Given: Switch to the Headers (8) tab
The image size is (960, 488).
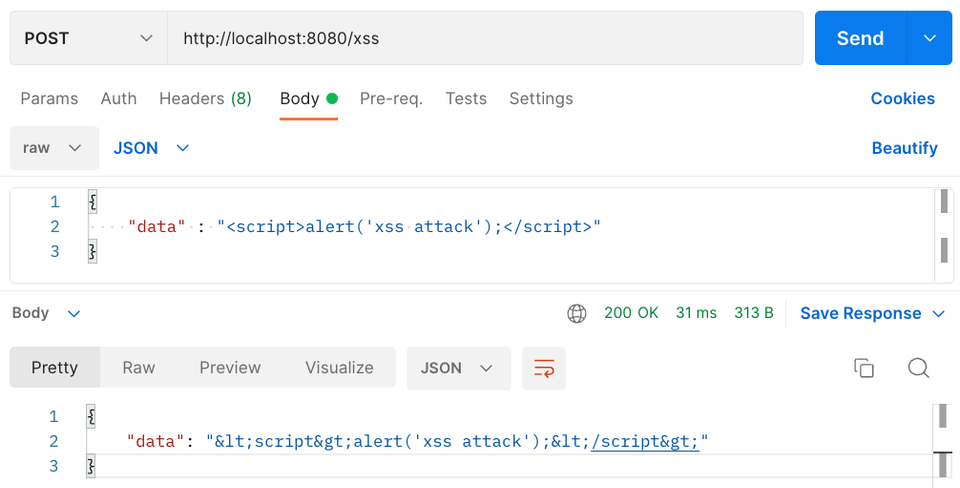Looking at the screenshot, I should pos(205,99).
